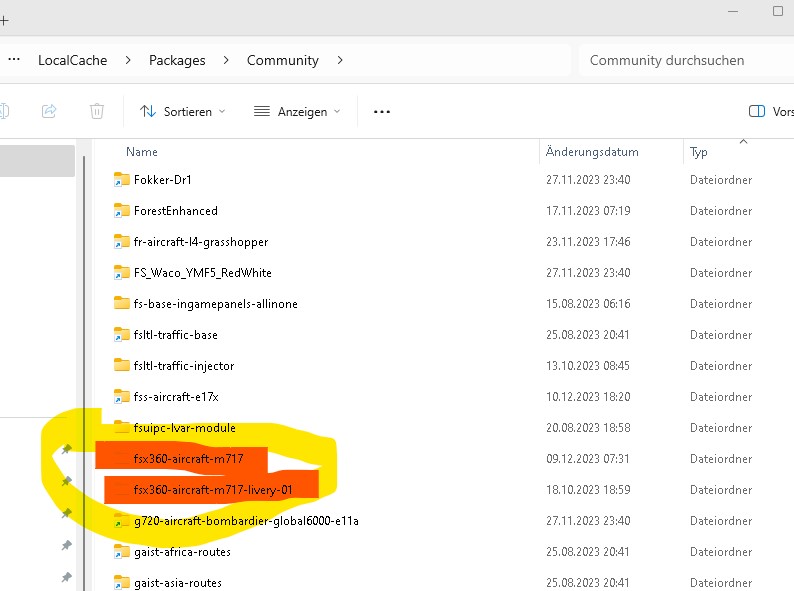Click the Fokker-Dr1 folder name
This screenshot has height=591, width=794.
(163, 180)
